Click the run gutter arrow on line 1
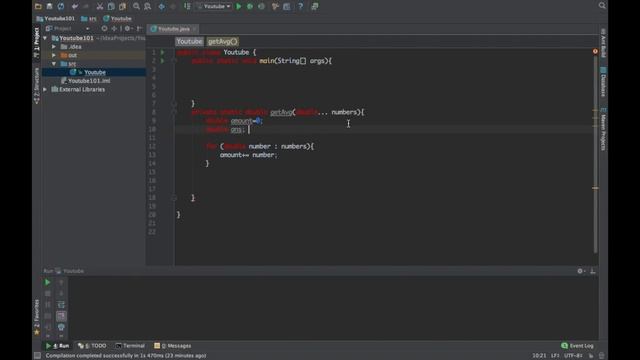Viewport: 640px width, 360px height. tap(162, 52)
